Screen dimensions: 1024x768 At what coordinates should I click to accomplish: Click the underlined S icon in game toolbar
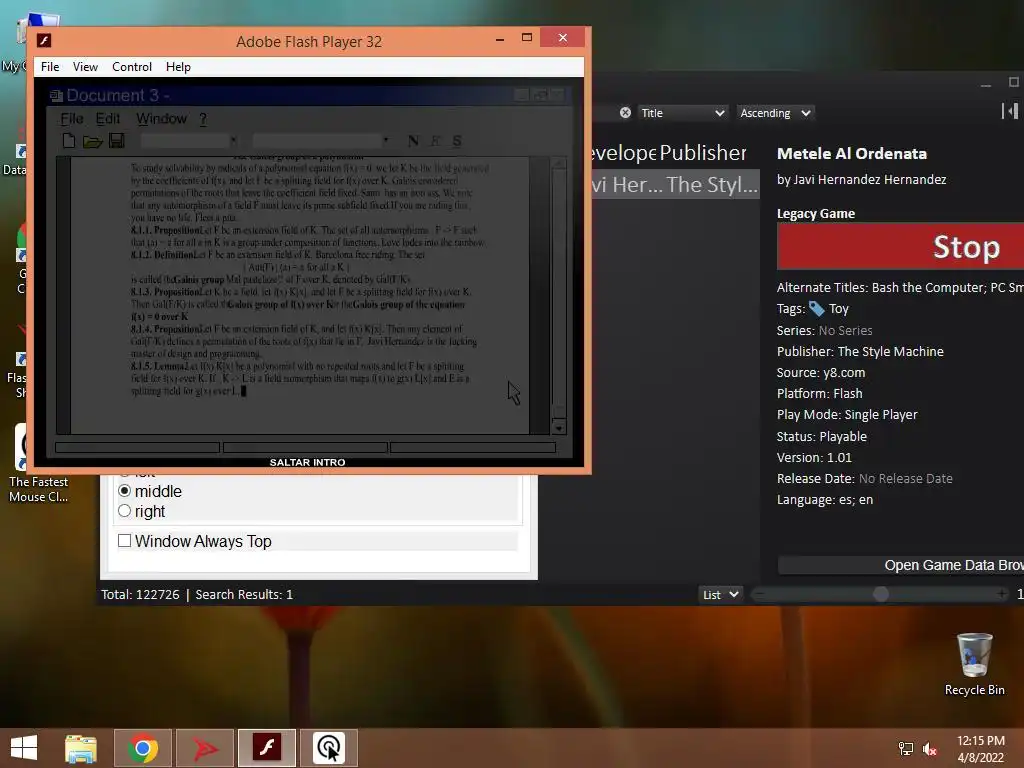tap(456, 140)
